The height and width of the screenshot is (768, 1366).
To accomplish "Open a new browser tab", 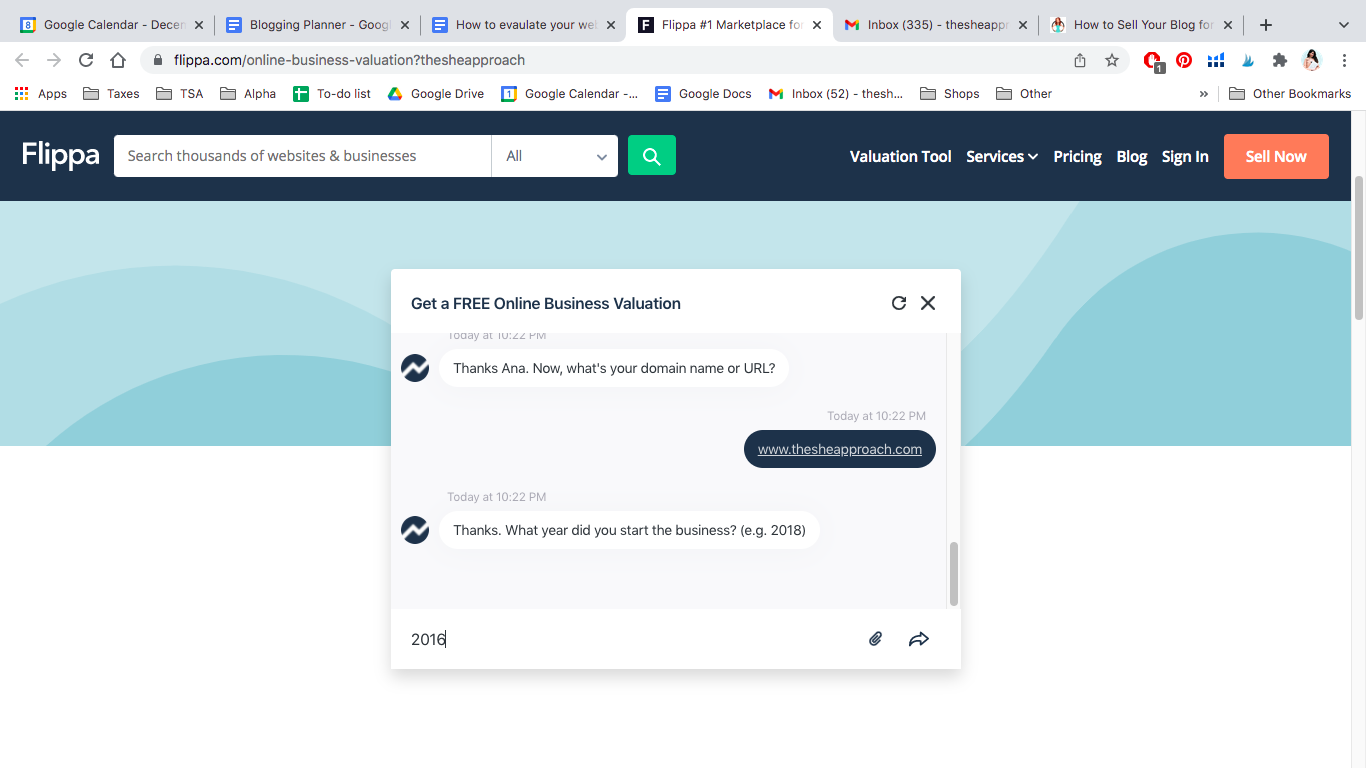I will point(1266,25).
